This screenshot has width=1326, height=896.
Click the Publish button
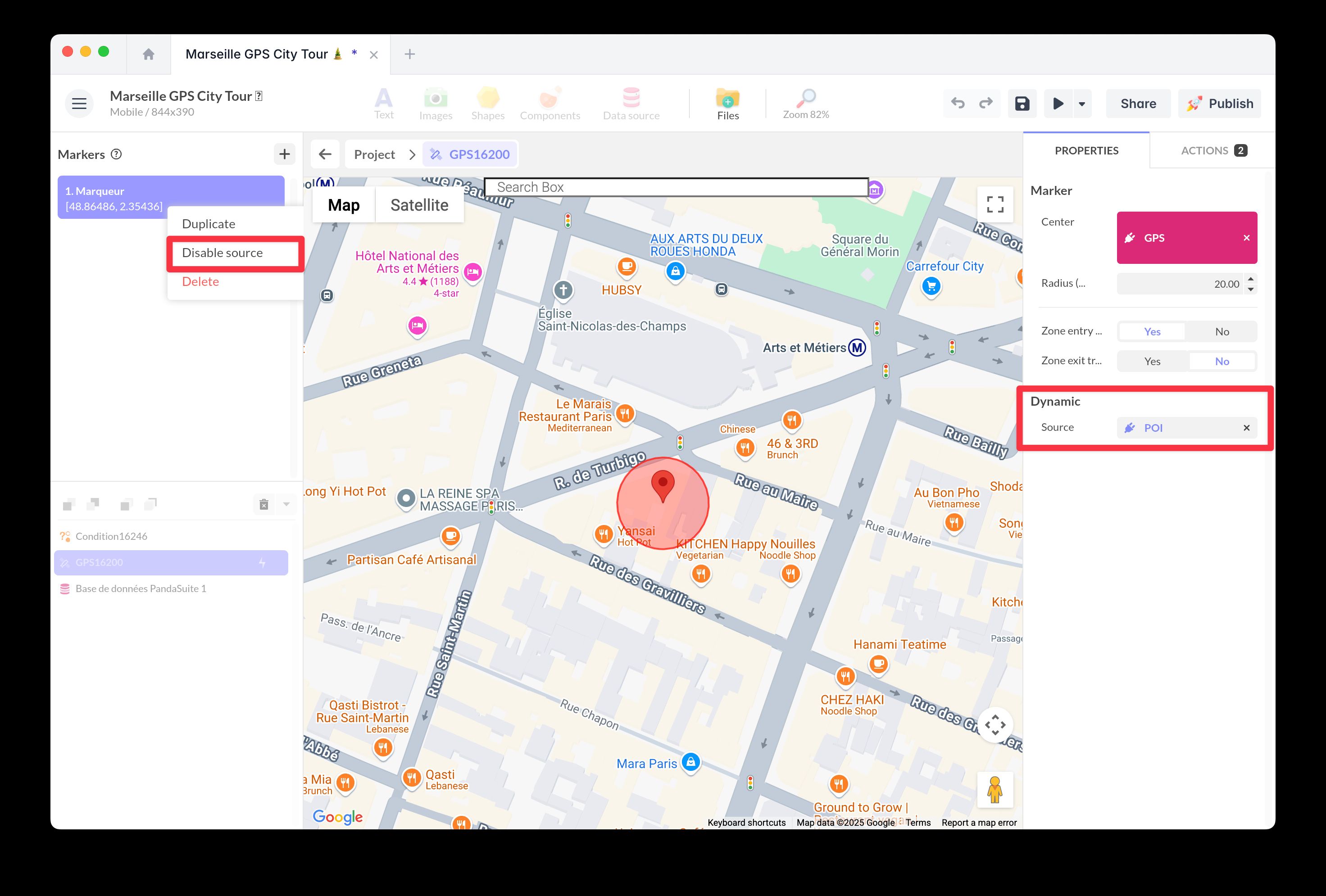pyautogui.click(x=1219, y=103)
